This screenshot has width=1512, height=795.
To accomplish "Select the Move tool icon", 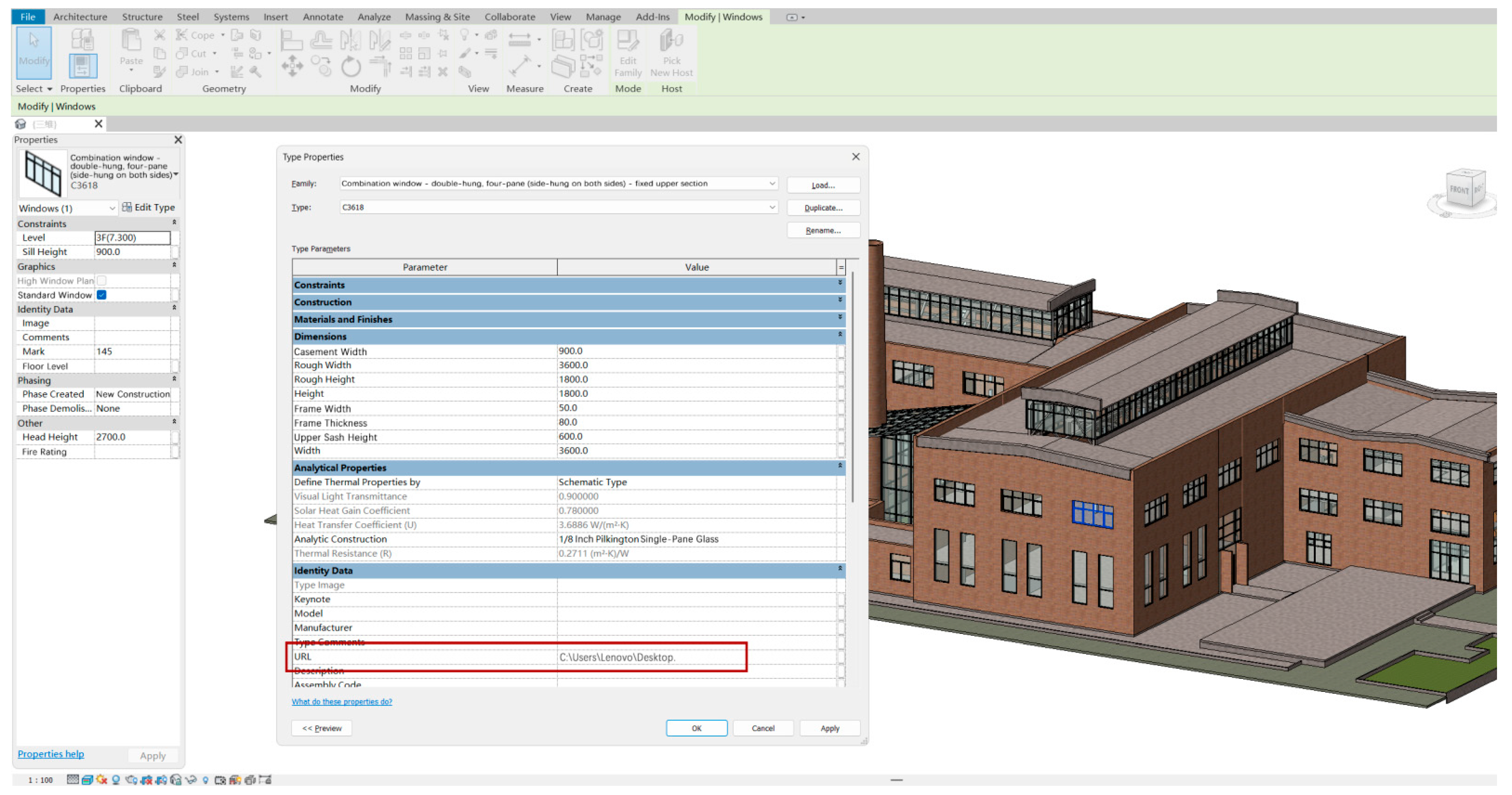I will coord(292,66).
